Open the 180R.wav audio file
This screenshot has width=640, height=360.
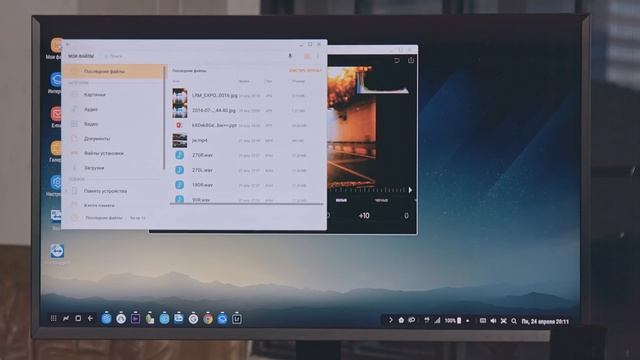click(247, 185)
